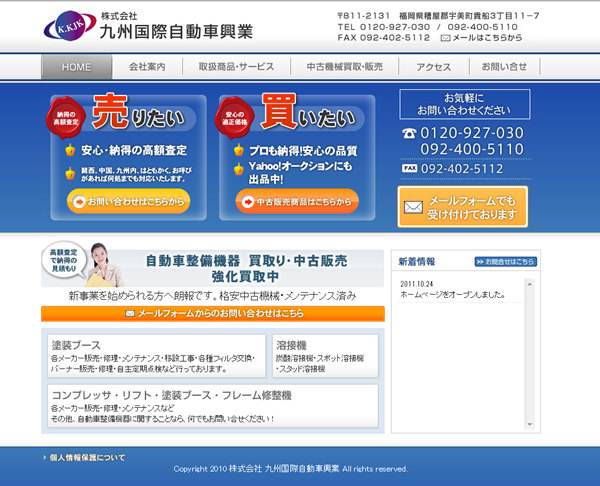Image resolution: width=600 pixels, height=486 pixels.
Task: Open the 中古機械買取・販売 navigation tab
Action: click(x=344, y=67)
